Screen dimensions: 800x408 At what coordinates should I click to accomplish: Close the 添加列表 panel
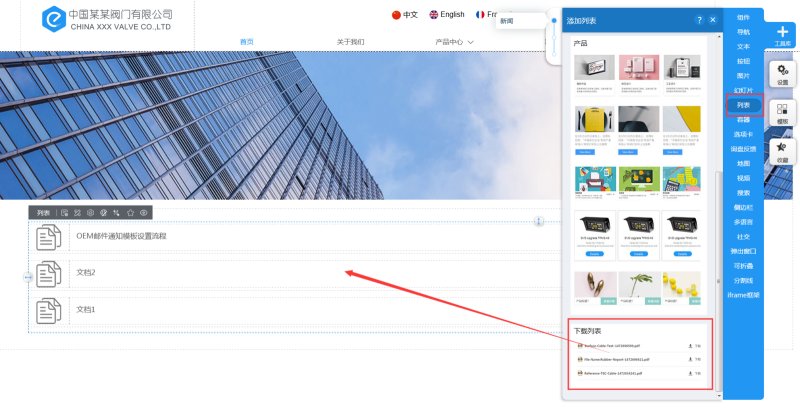pos(713,20)
